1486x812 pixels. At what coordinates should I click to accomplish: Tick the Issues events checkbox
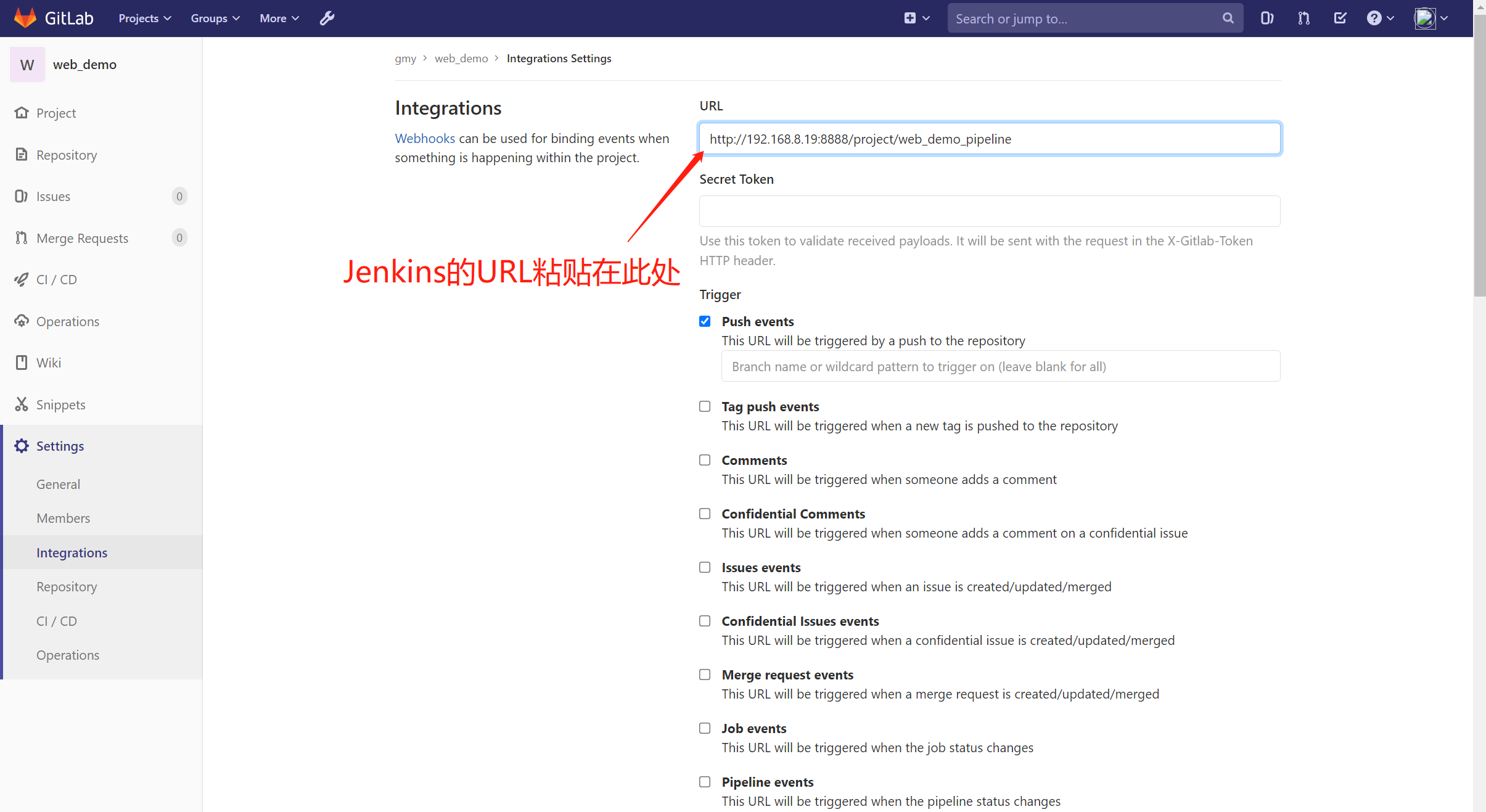(x=705, y=567)
